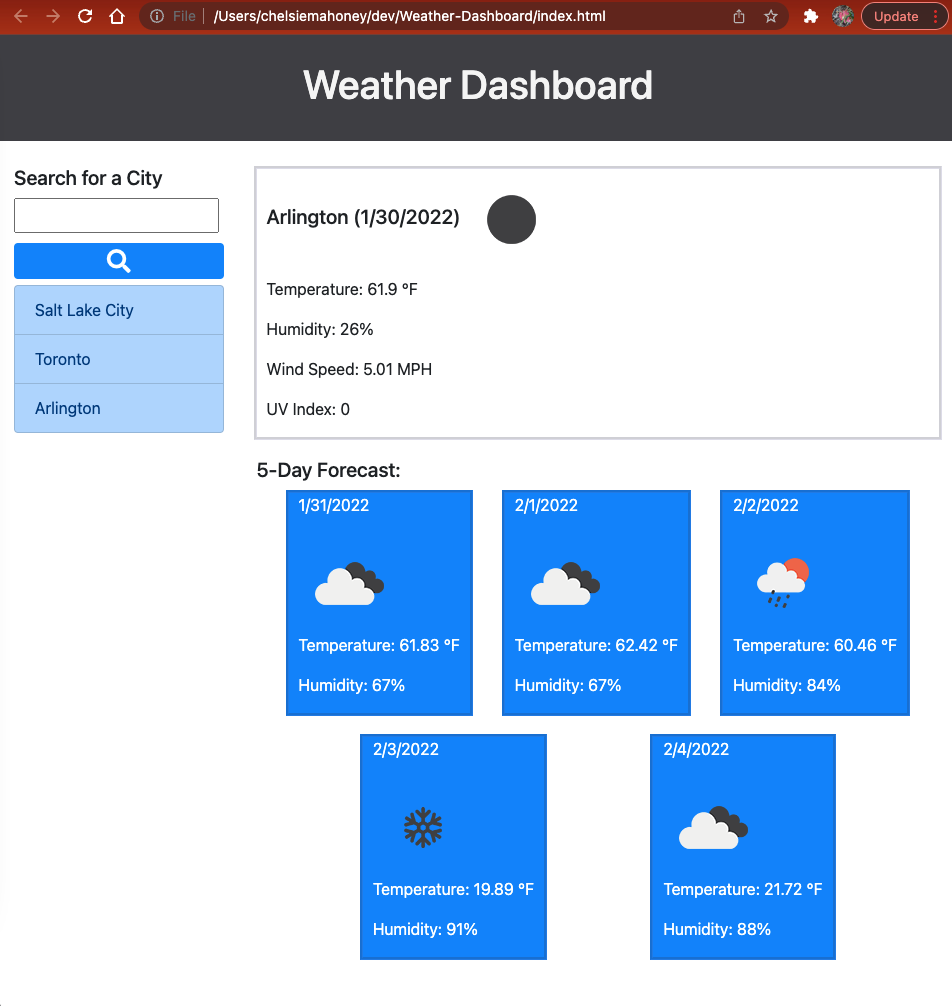Screen dimensions: 952x1006
Task: Open the extensions puzzle icon
Action: (x=811, y=16)
